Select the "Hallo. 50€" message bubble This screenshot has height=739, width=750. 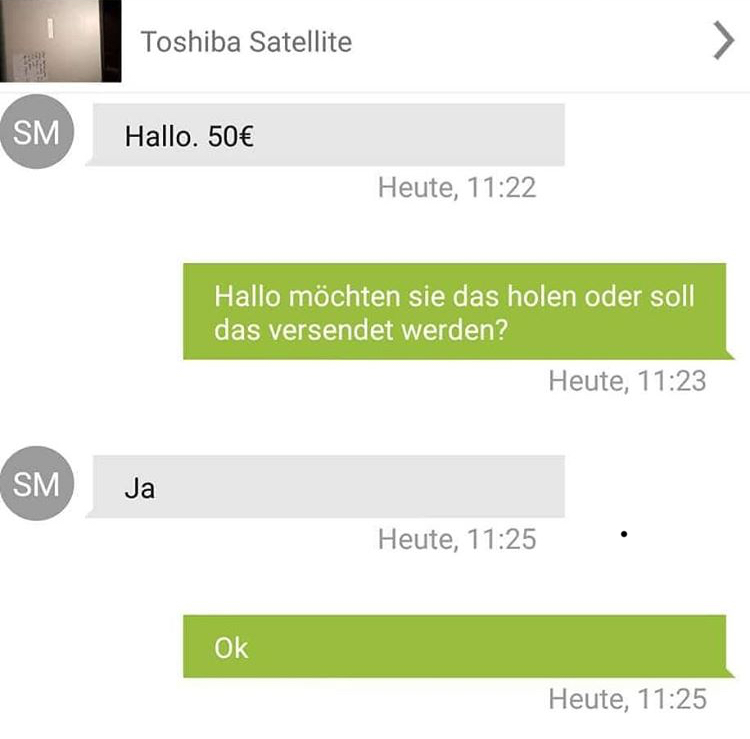[328, 135]
